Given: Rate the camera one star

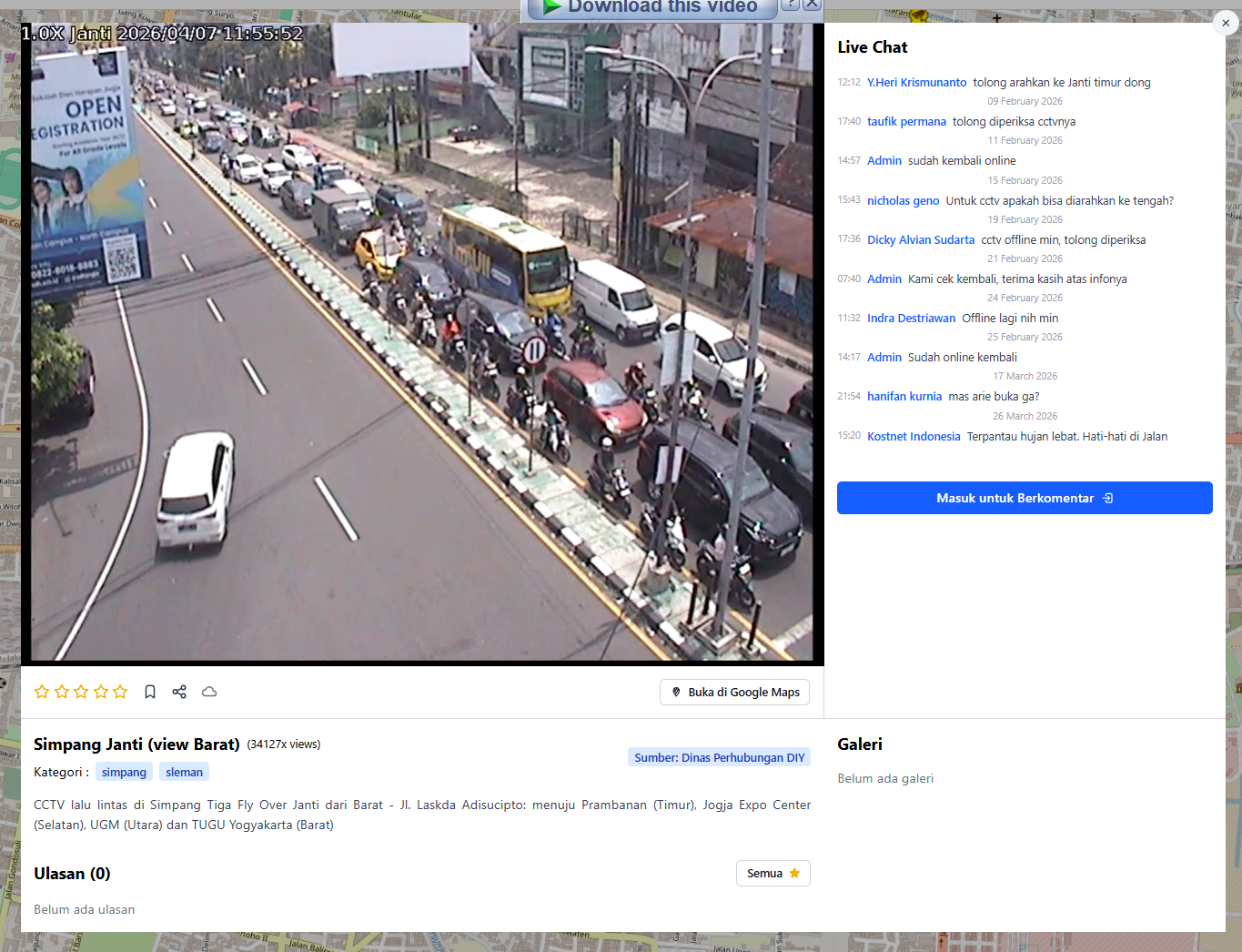Looking at the screenshot, I should [x=42, y=692].
